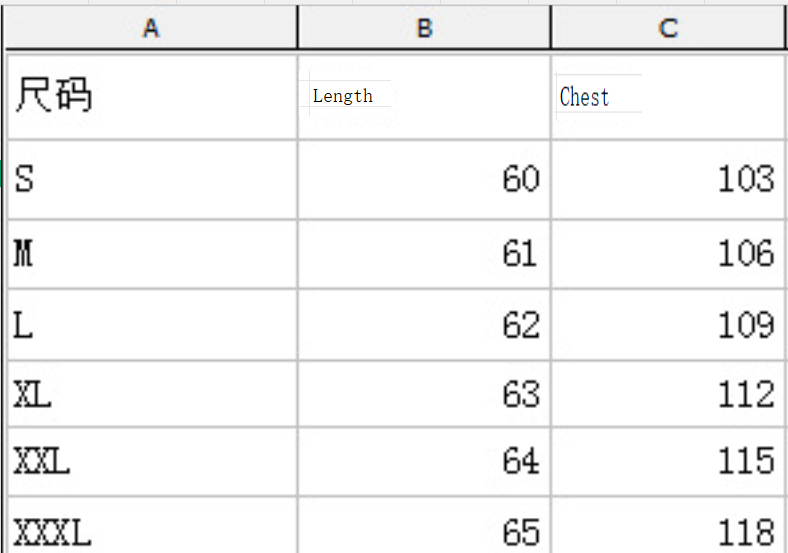Select column C header
The height and width of the screenshot is (553, 788).
coord(668,29)
